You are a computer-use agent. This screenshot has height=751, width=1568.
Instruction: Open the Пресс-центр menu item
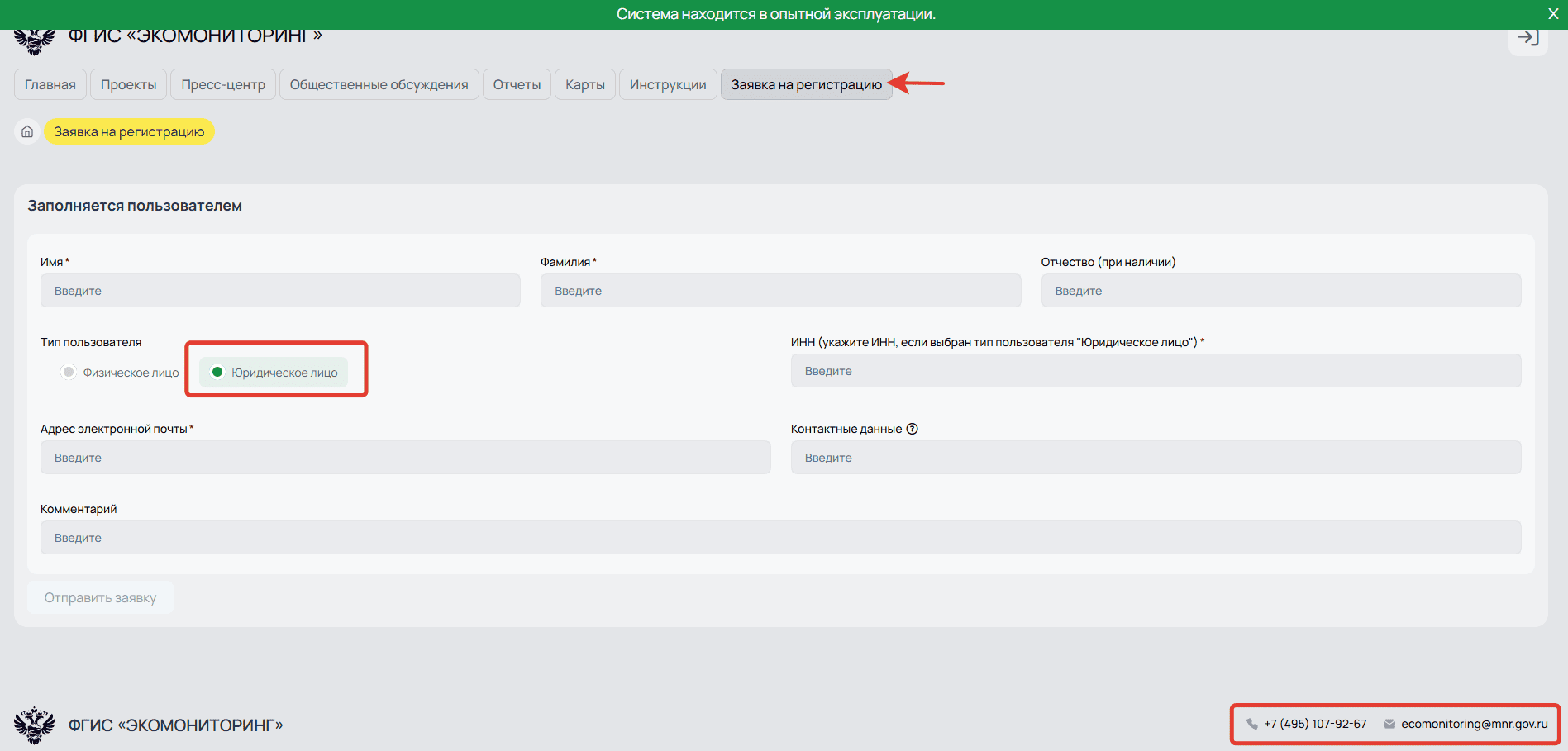click(x=223, y=84)
